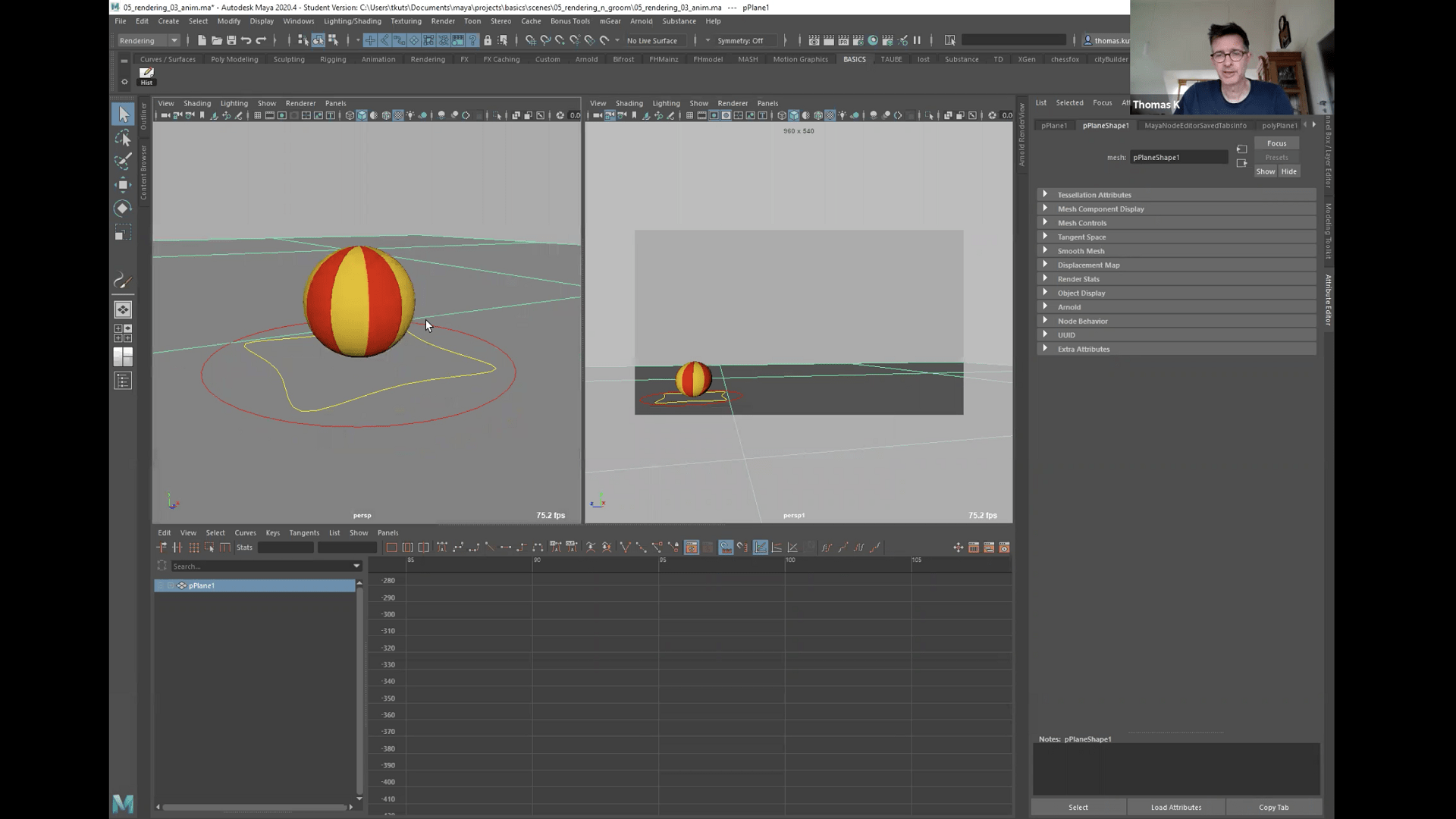This screenshot has width=1456, height=819.
Task: Toggle Symmetry Off button in toolbar
Action: pyautogui.click(x=740, y=40)
